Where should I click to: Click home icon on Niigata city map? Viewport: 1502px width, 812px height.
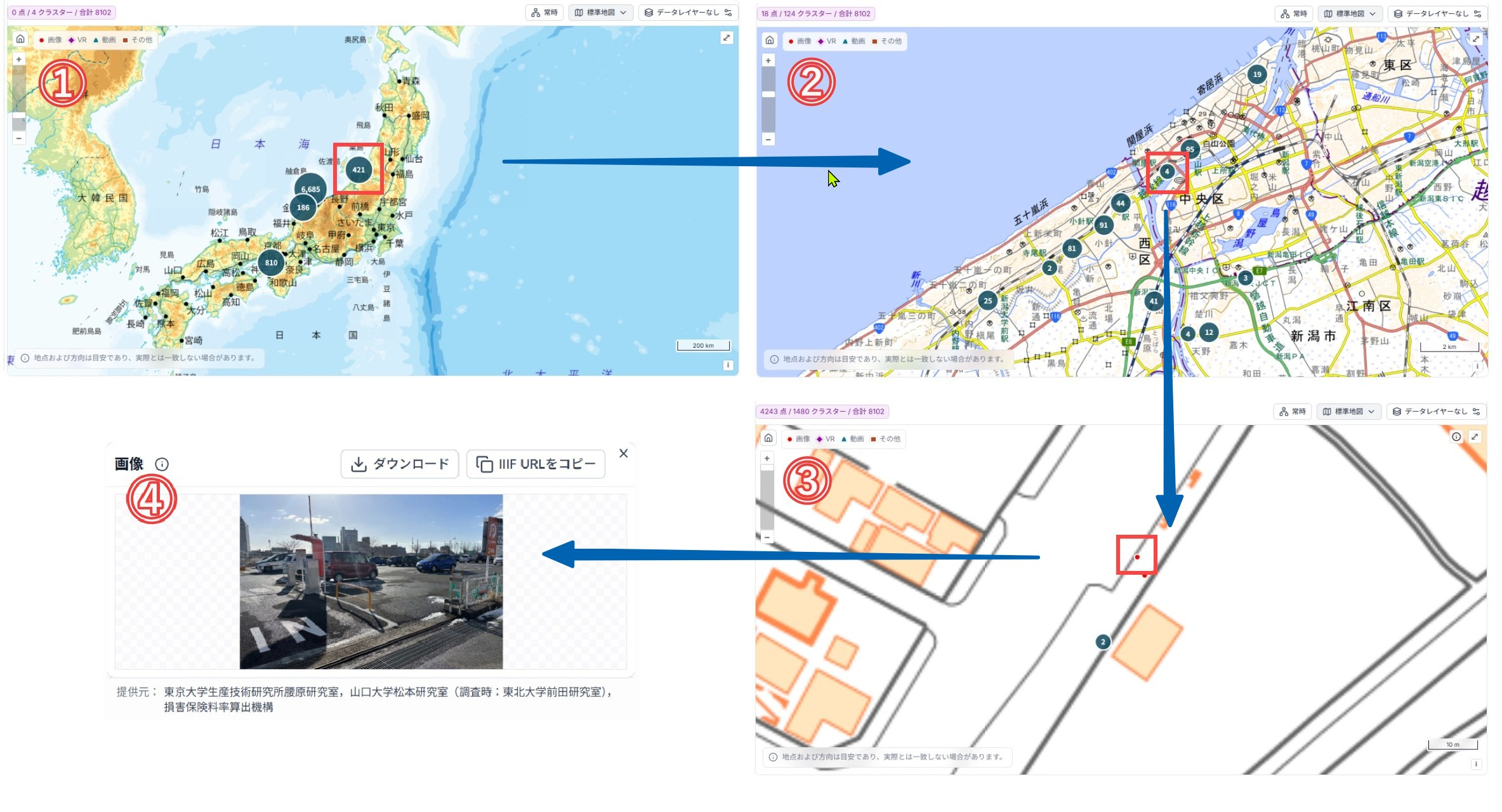[770, 41]
